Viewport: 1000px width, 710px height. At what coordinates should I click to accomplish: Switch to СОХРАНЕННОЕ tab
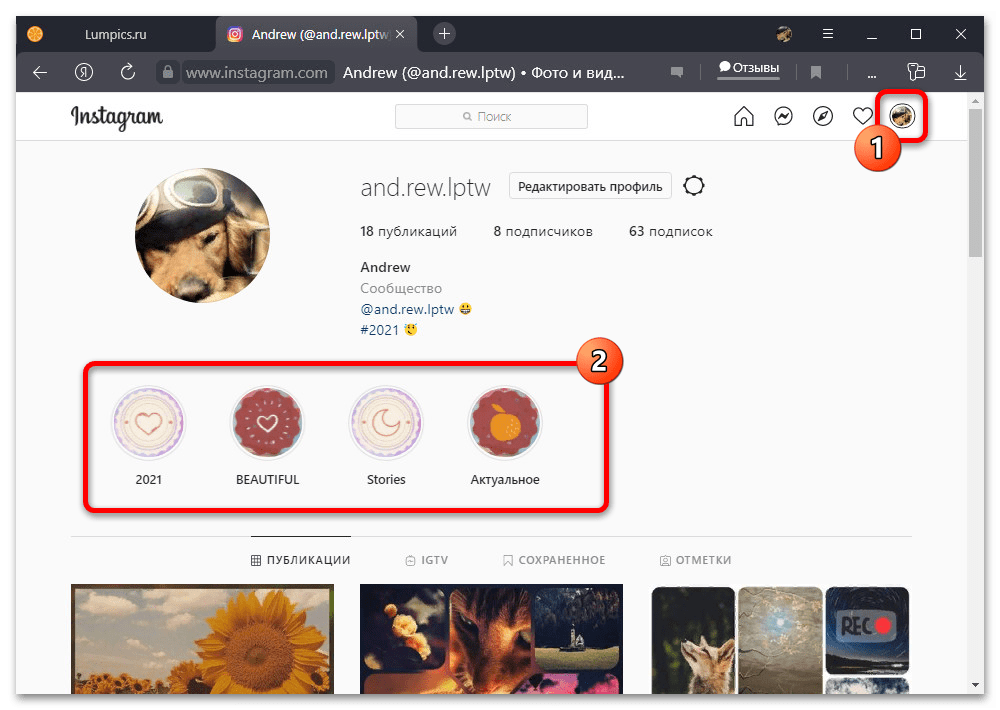554,560
